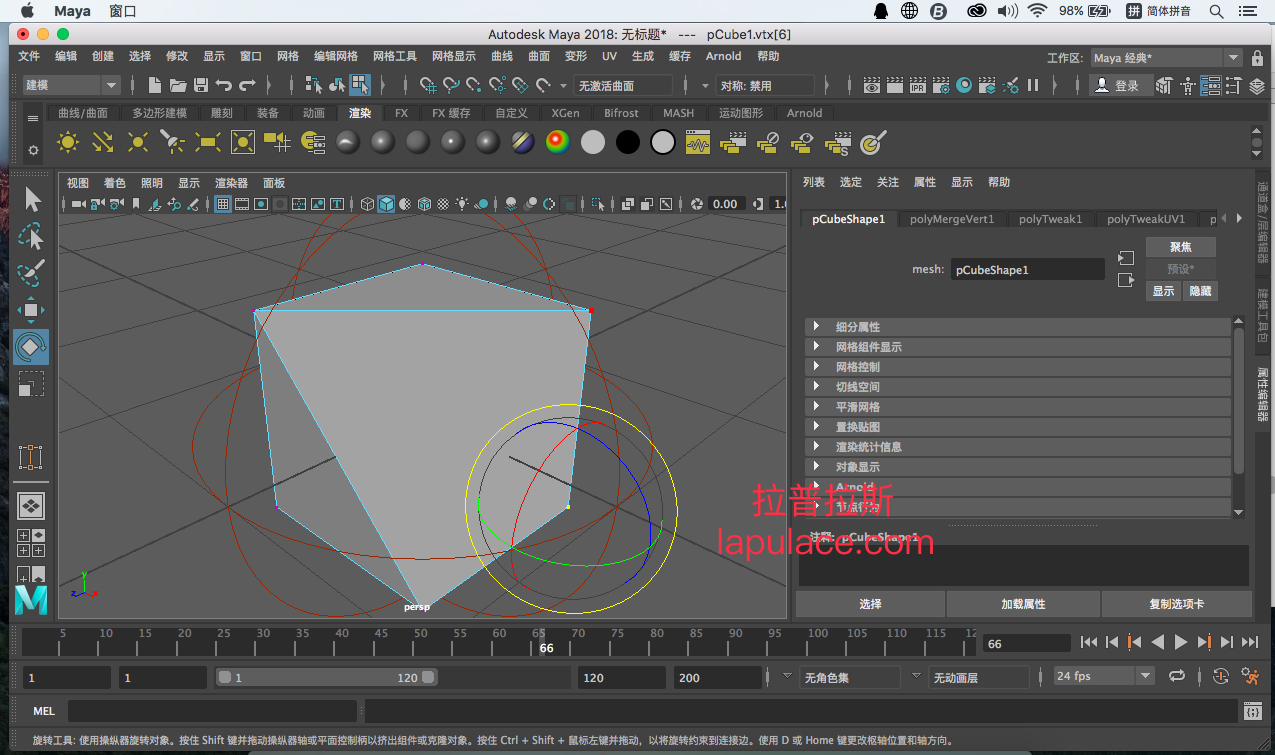Open the 工作区 Maya 经典 workspace dropdown
Viewport: 1275px width, 755px height.
[x=1166, y=58]
